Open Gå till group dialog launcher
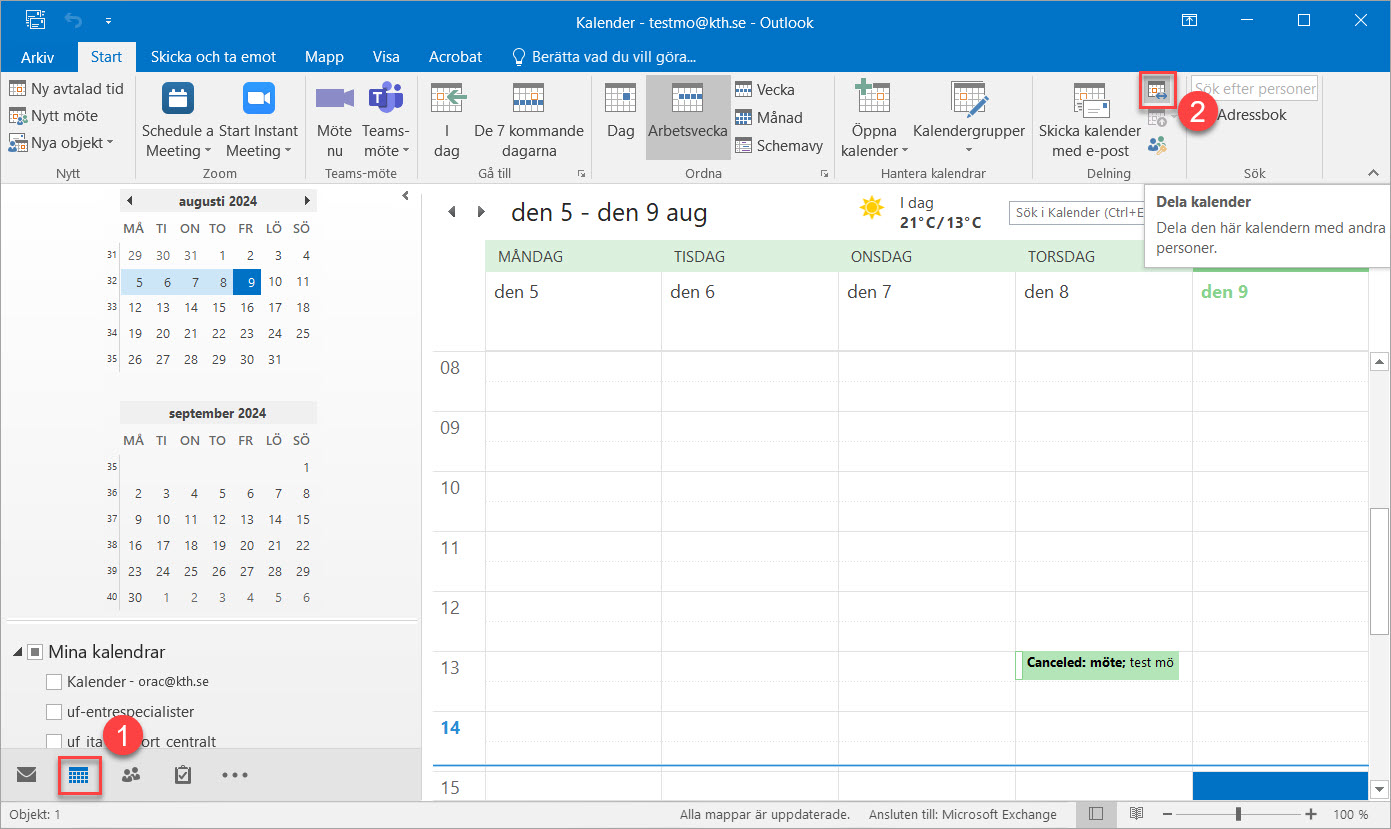Screen dimensions: 1391x829 click(x=581, y=174)
